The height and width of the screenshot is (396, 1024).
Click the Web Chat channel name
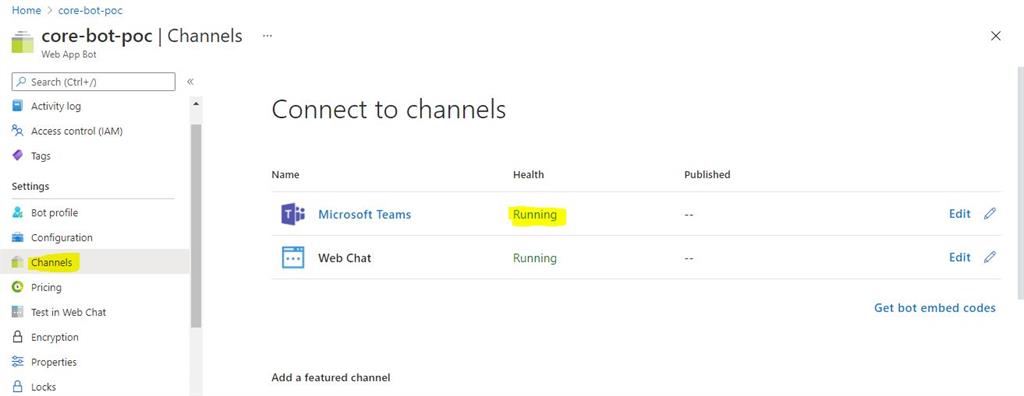pos(345,258)
